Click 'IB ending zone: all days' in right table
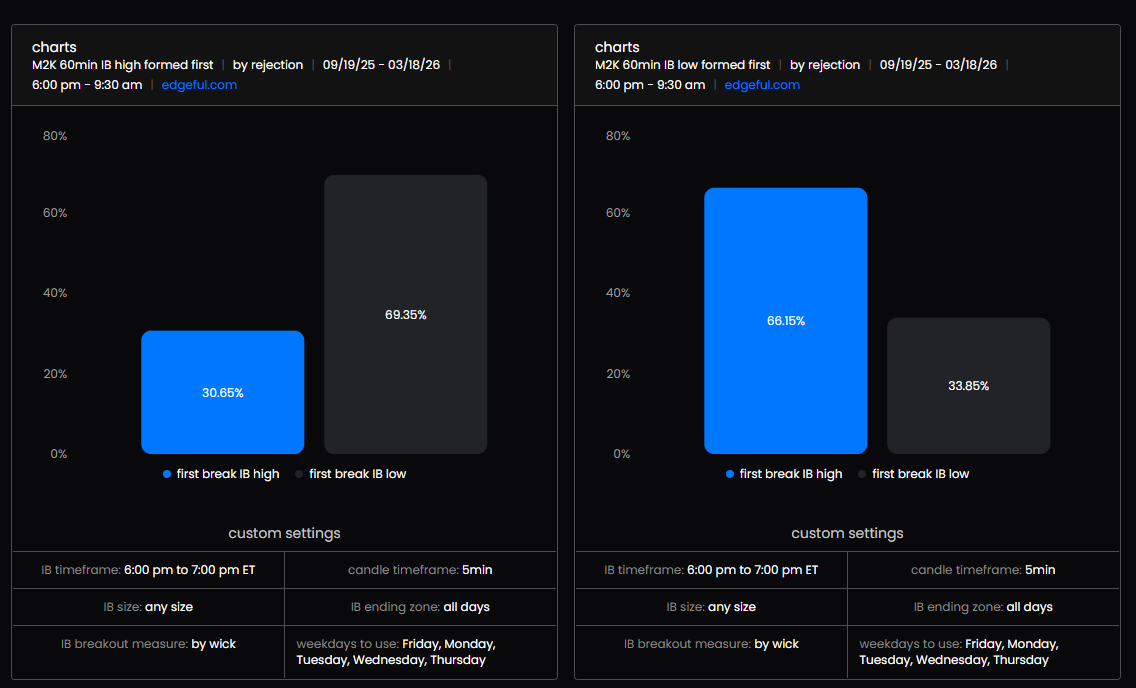This screenshot has height=688, width=1136. point(983,607)
